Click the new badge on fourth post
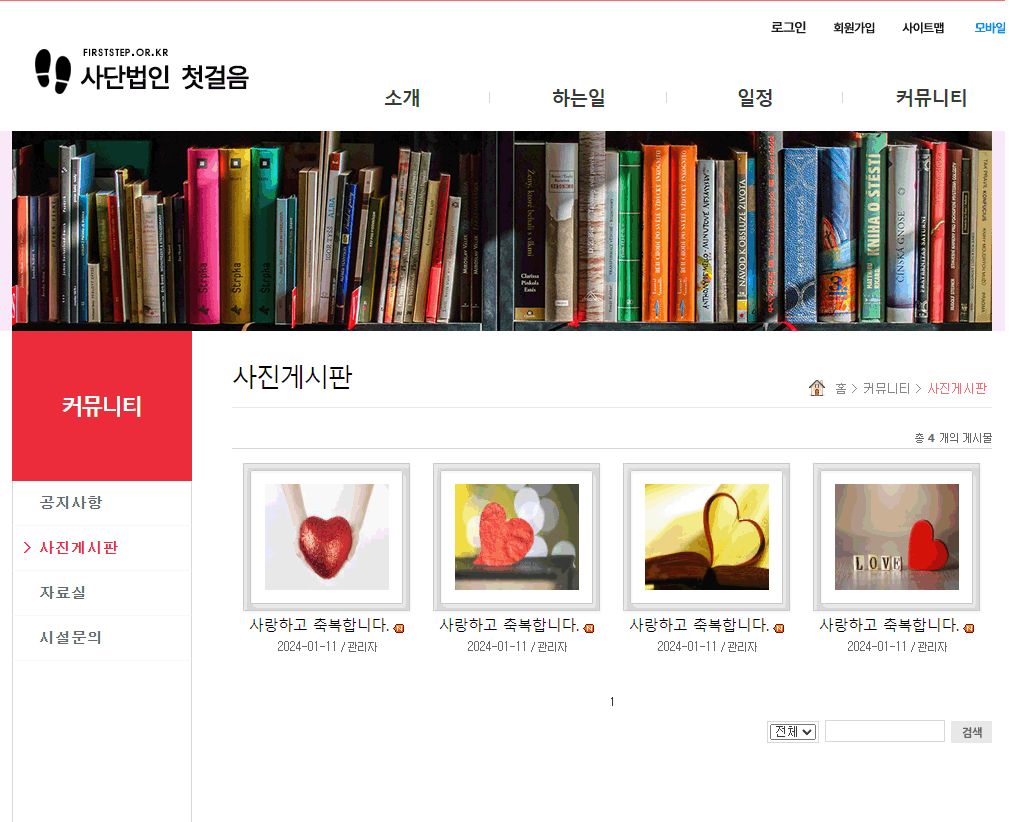1010x822 pixels. coord(969,628)
